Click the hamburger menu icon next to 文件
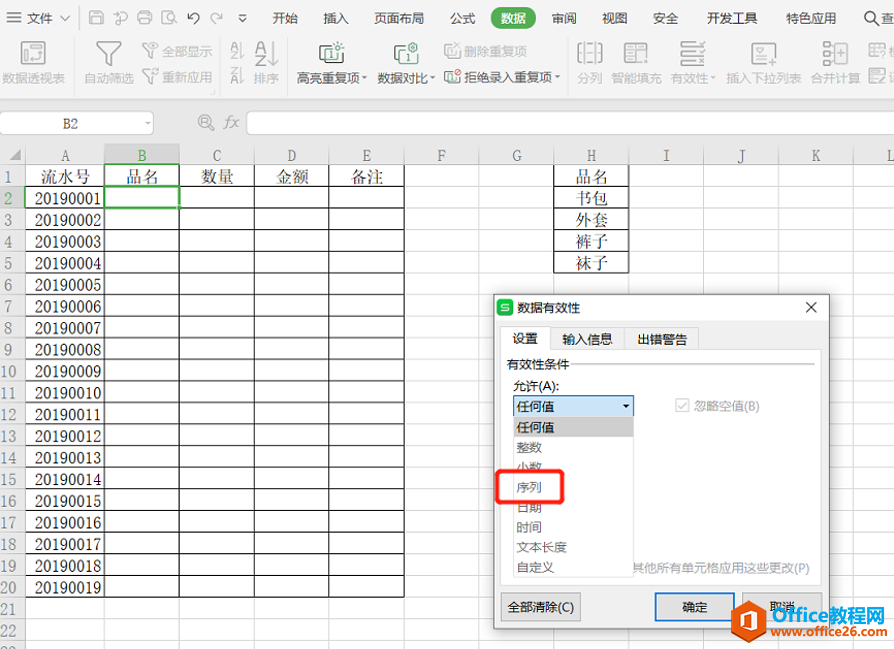This screenshot has width=894, height=649. 14,18
